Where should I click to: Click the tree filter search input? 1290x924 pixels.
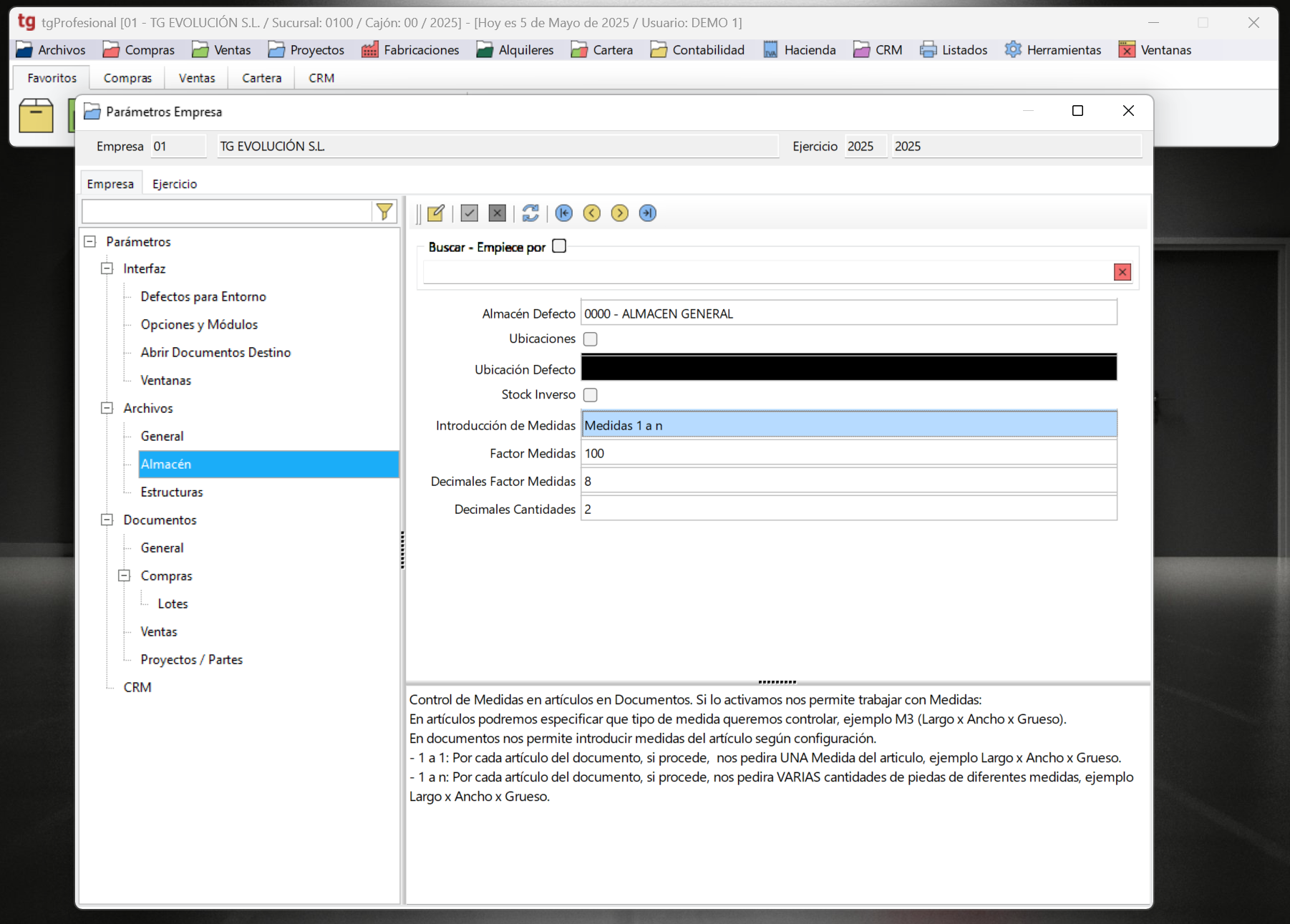tap(227, 211)
